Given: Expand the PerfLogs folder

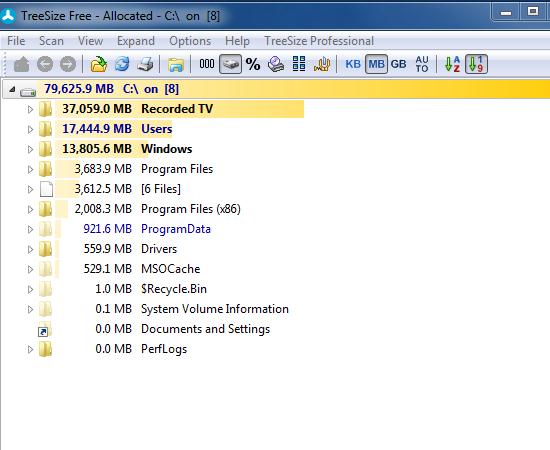Looking at the screenshot, I should (31, 349).
